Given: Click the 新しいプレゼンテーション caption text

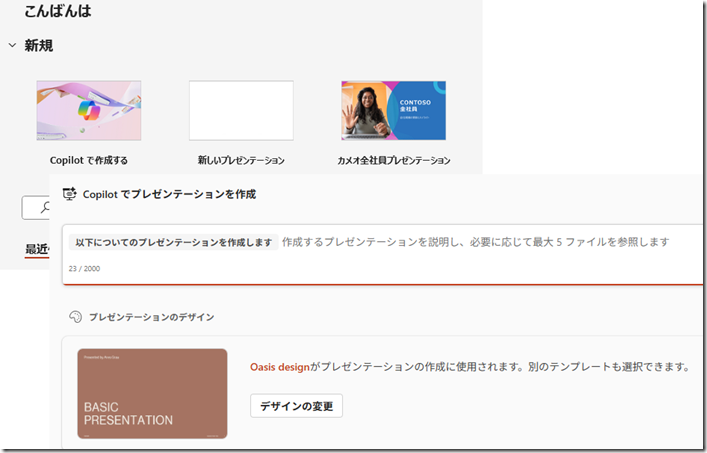Looking at the screenshot, I should pyautogui.click(x=241, y=160).
